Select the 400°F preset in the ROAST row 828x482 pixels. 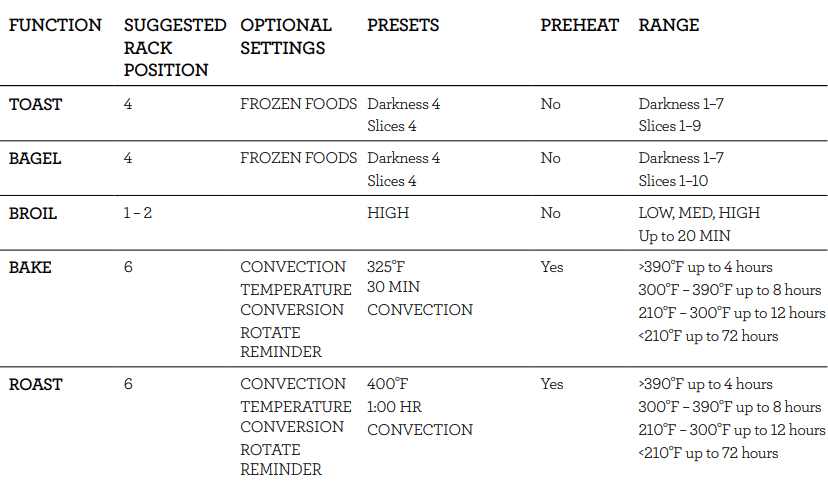pos(389,384)
